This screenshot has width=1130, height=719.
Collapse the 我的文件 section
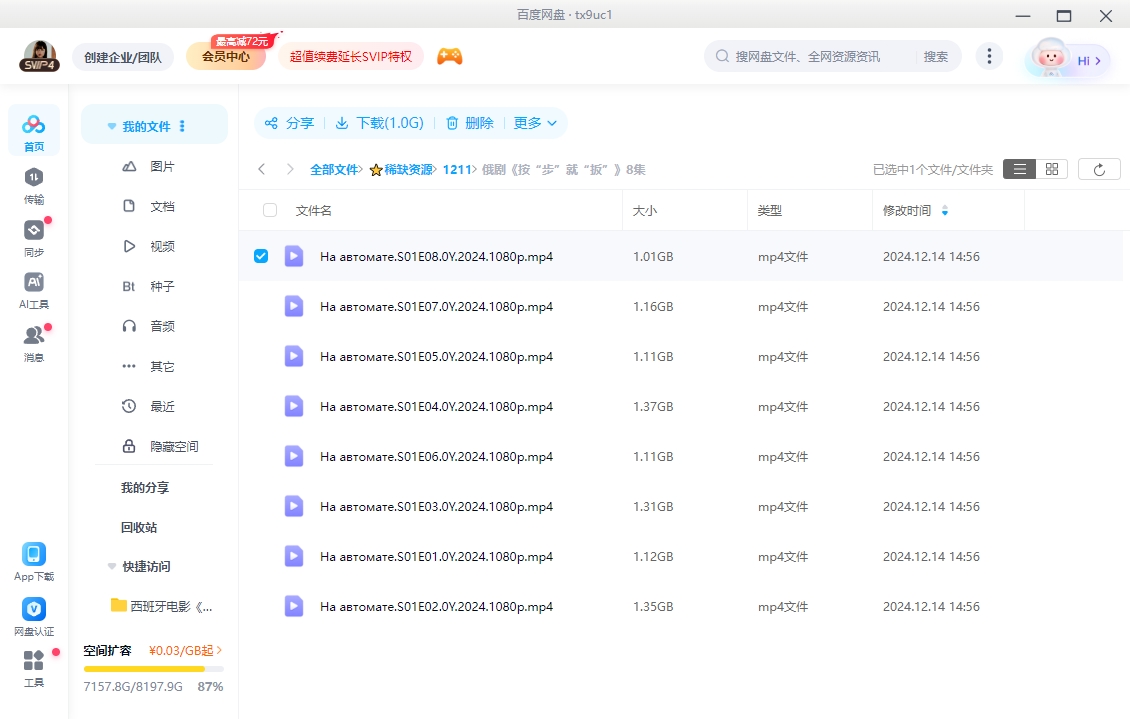(x=111, y=123)
